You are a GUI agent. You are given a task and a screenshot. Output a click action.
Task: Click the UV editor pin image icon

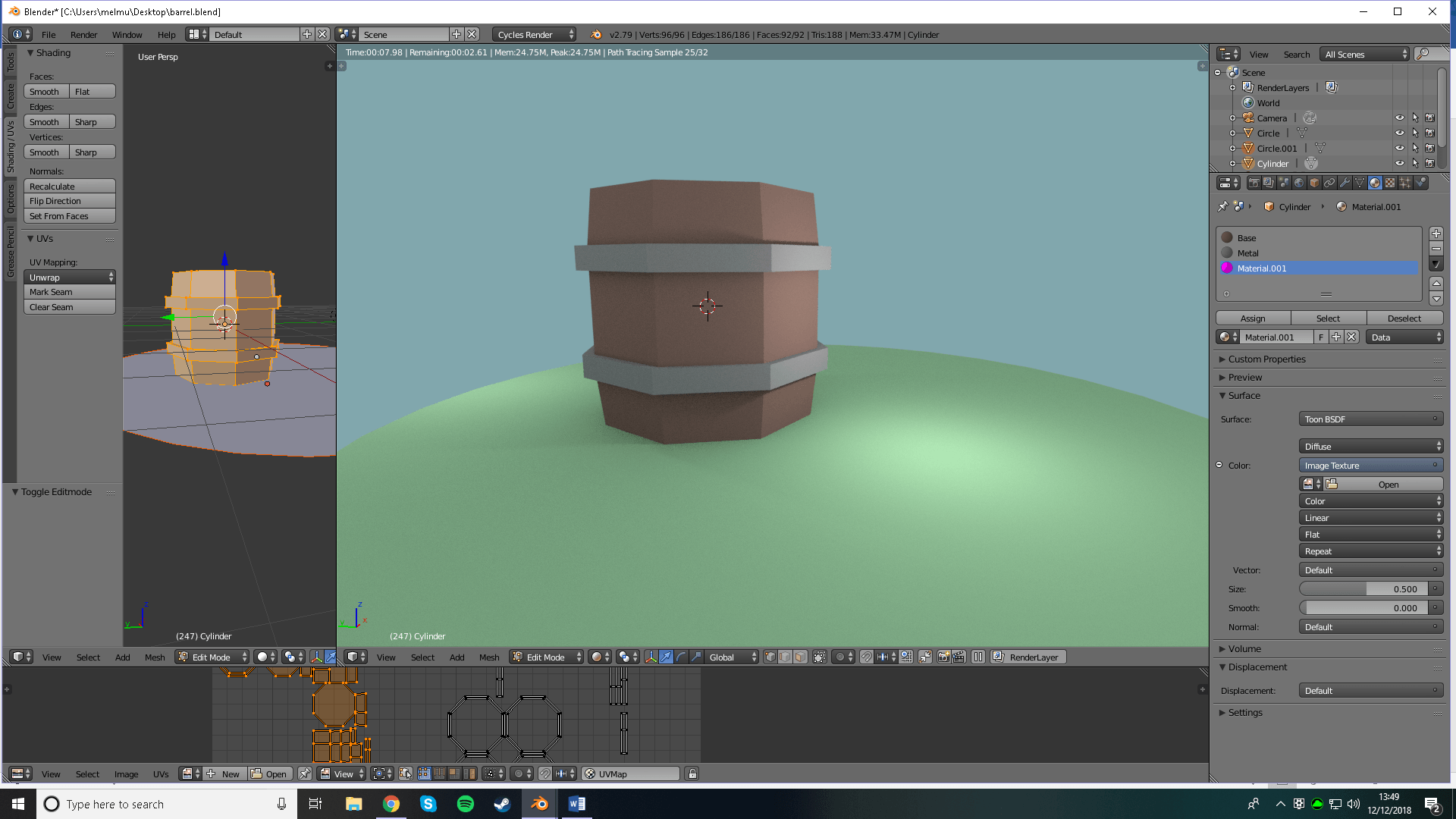(x=305, y=774)
